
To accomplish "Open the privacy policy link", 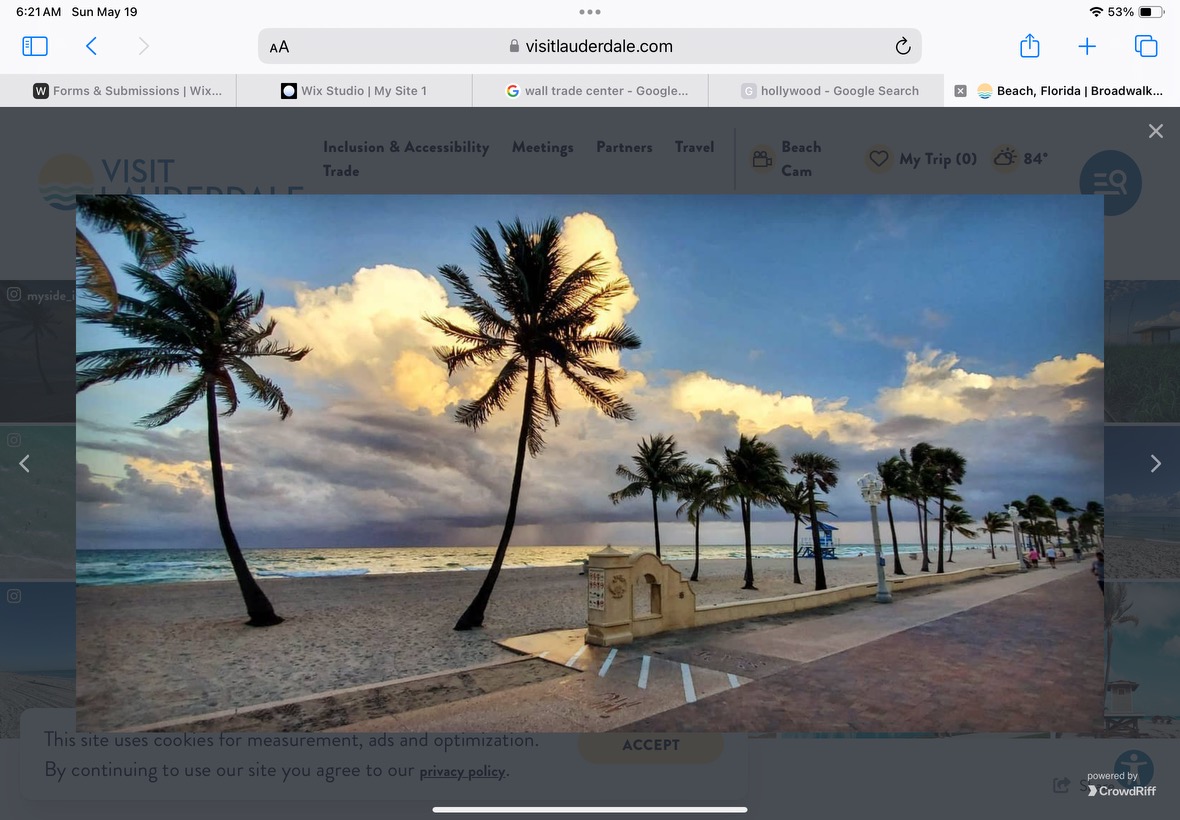I will coord(462,771).
